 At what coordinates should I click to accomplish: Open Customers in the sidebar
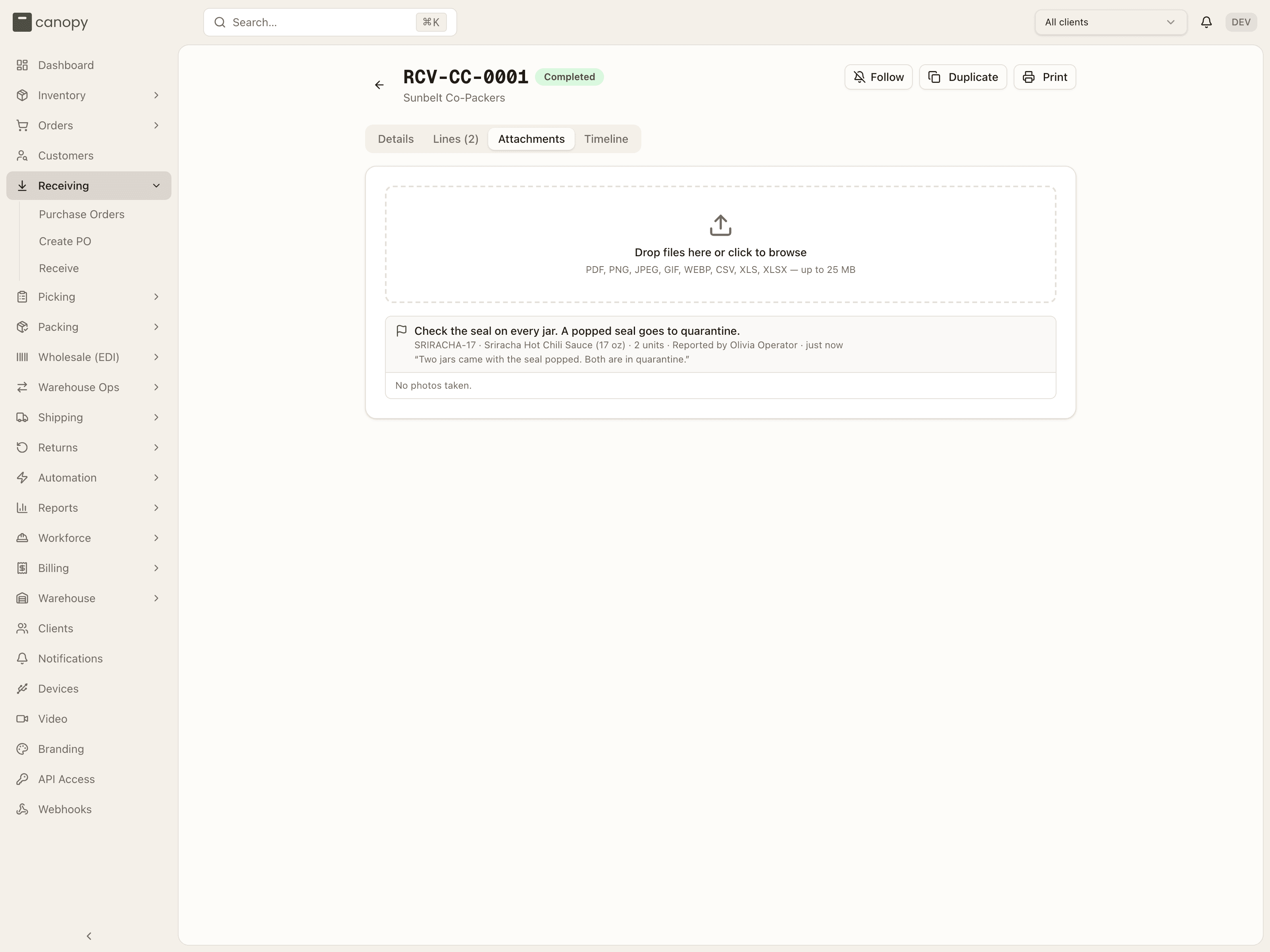tap(89, 155)
